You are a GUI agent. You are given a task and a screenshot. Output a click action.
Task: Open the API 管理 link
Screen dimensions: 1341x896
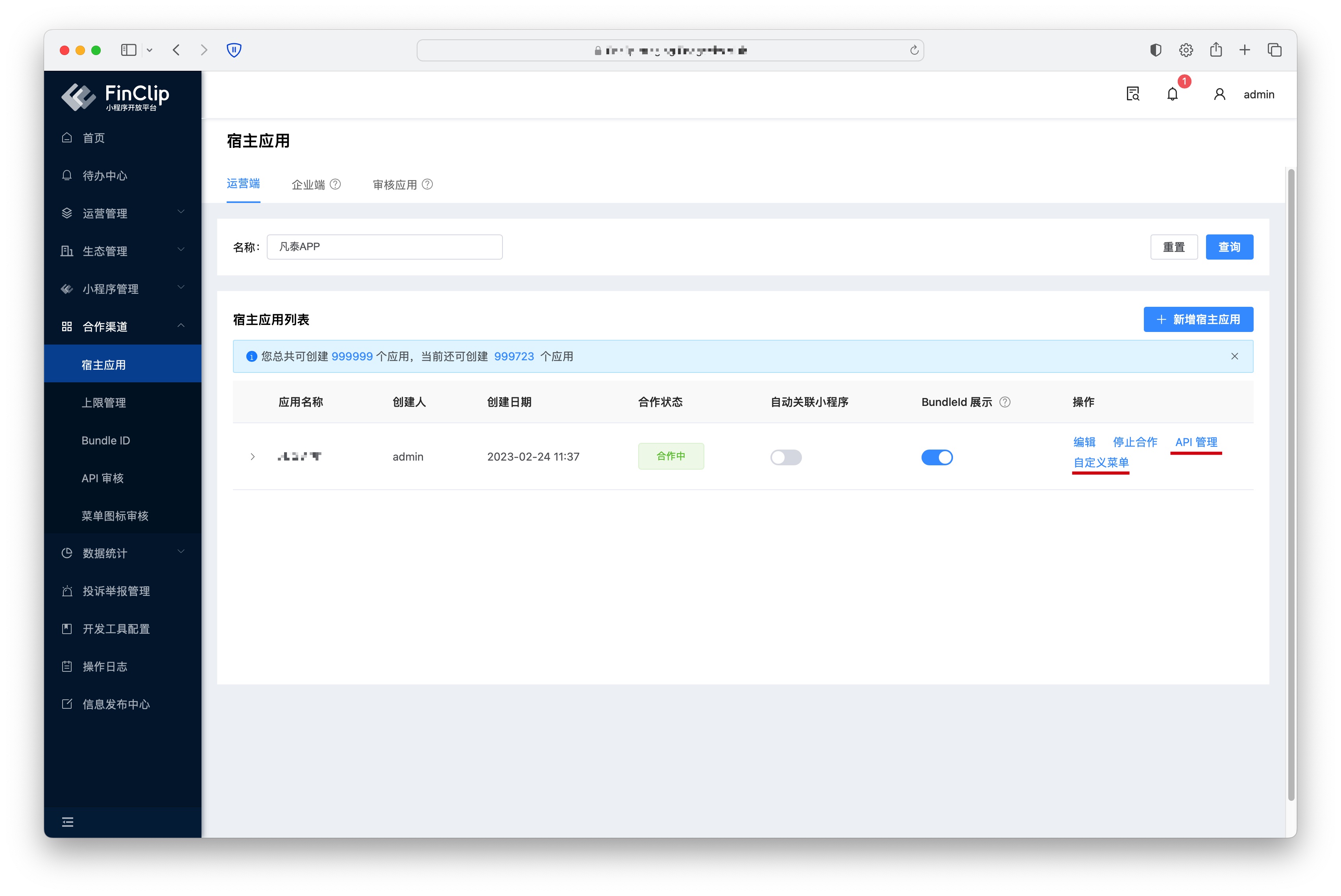pyautogui.click(x=1195, y=442)
